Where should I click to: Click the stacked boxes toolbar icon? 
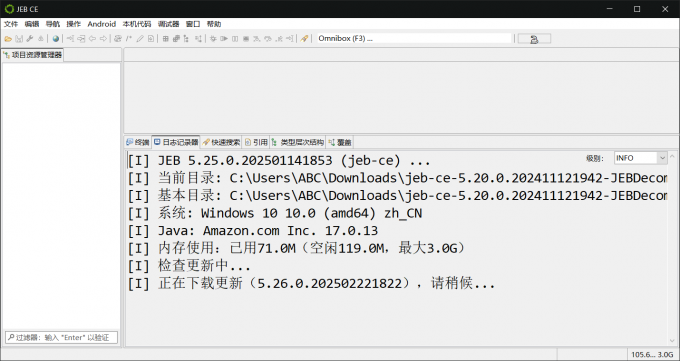[x=176, y=39]
